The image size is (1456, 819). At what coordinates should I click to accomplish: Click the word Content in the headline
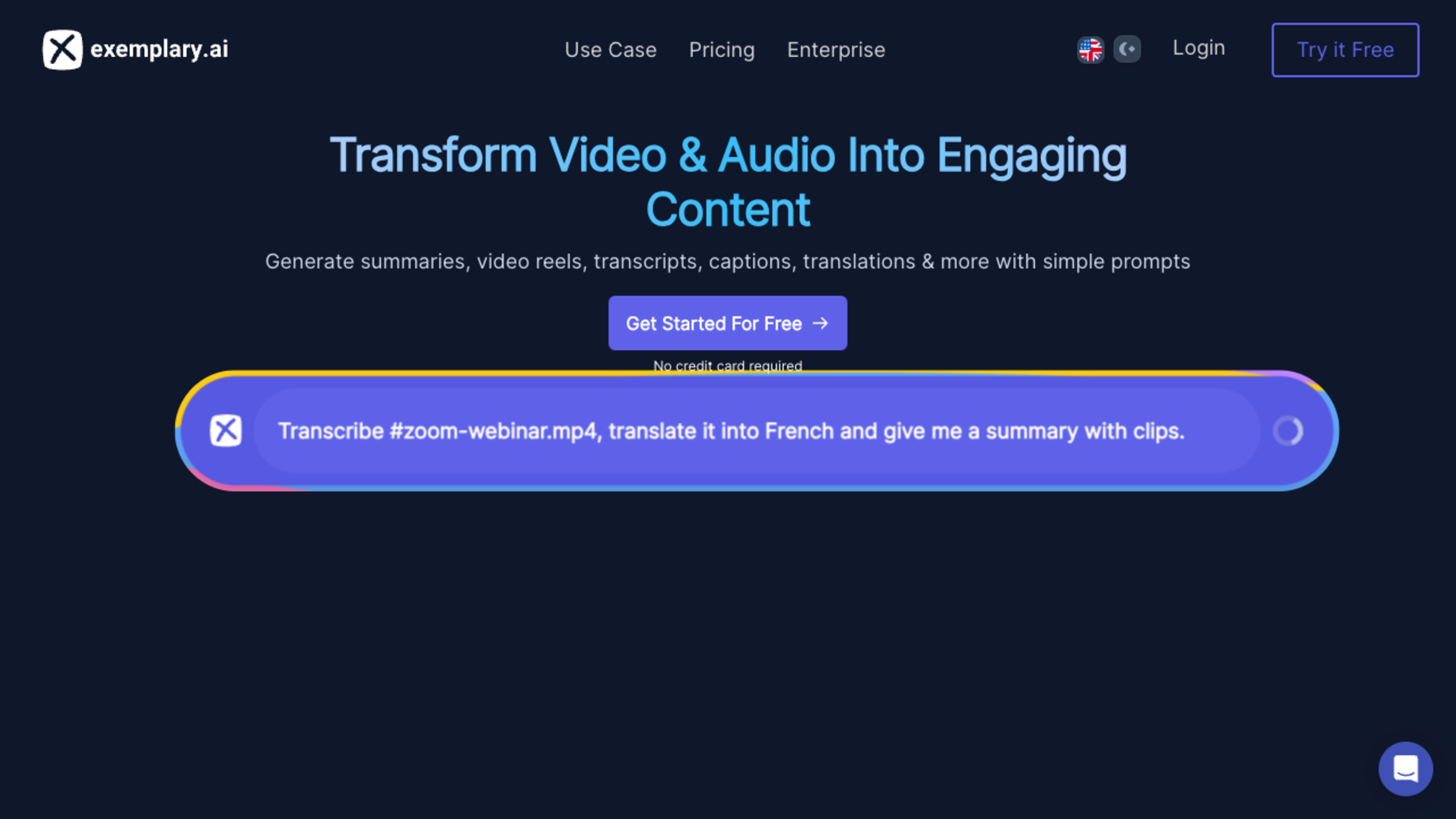coord(728,210)
